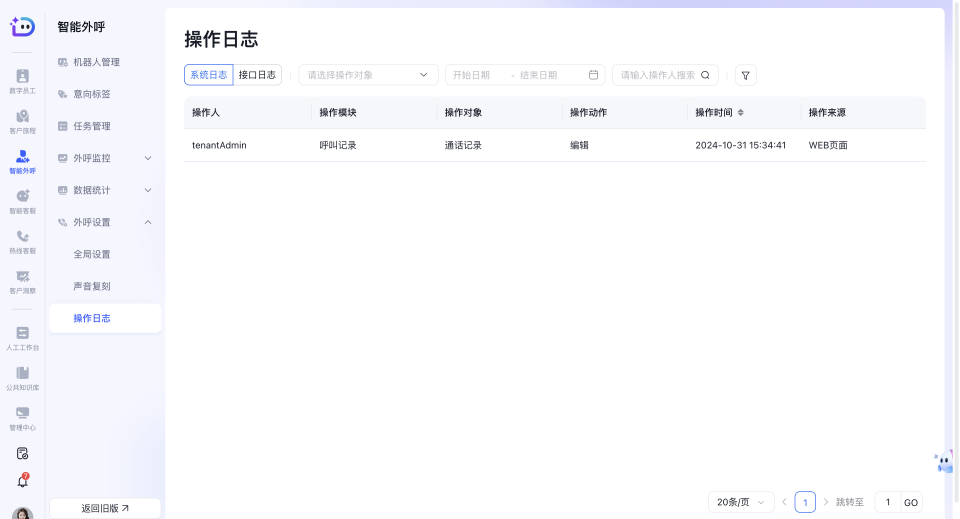Image resolution: width=960 pixels, height=519 pixels.
Task: Expand the 外呼监控 menu
Action: pyautogui.click(x=105, y=158)
